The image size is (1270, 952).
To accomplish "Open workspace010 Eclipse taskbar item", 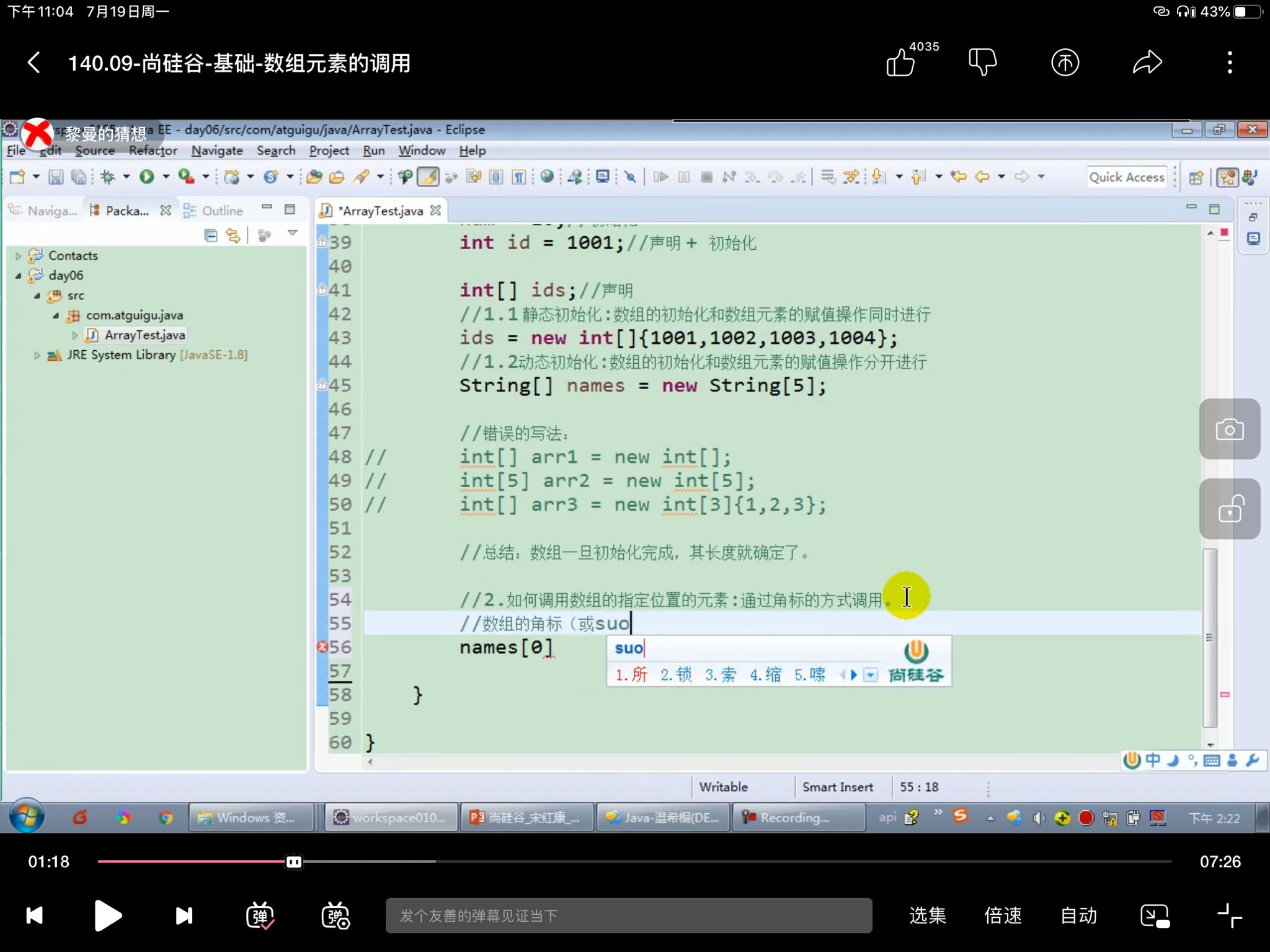I will (x=392, y=818).
